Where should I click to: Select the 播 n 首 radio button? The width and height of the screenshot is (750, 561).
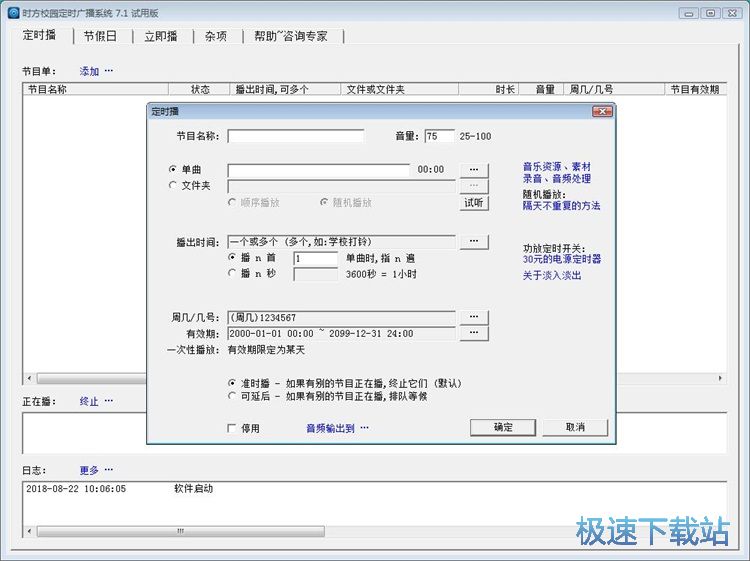click(232, 257)
